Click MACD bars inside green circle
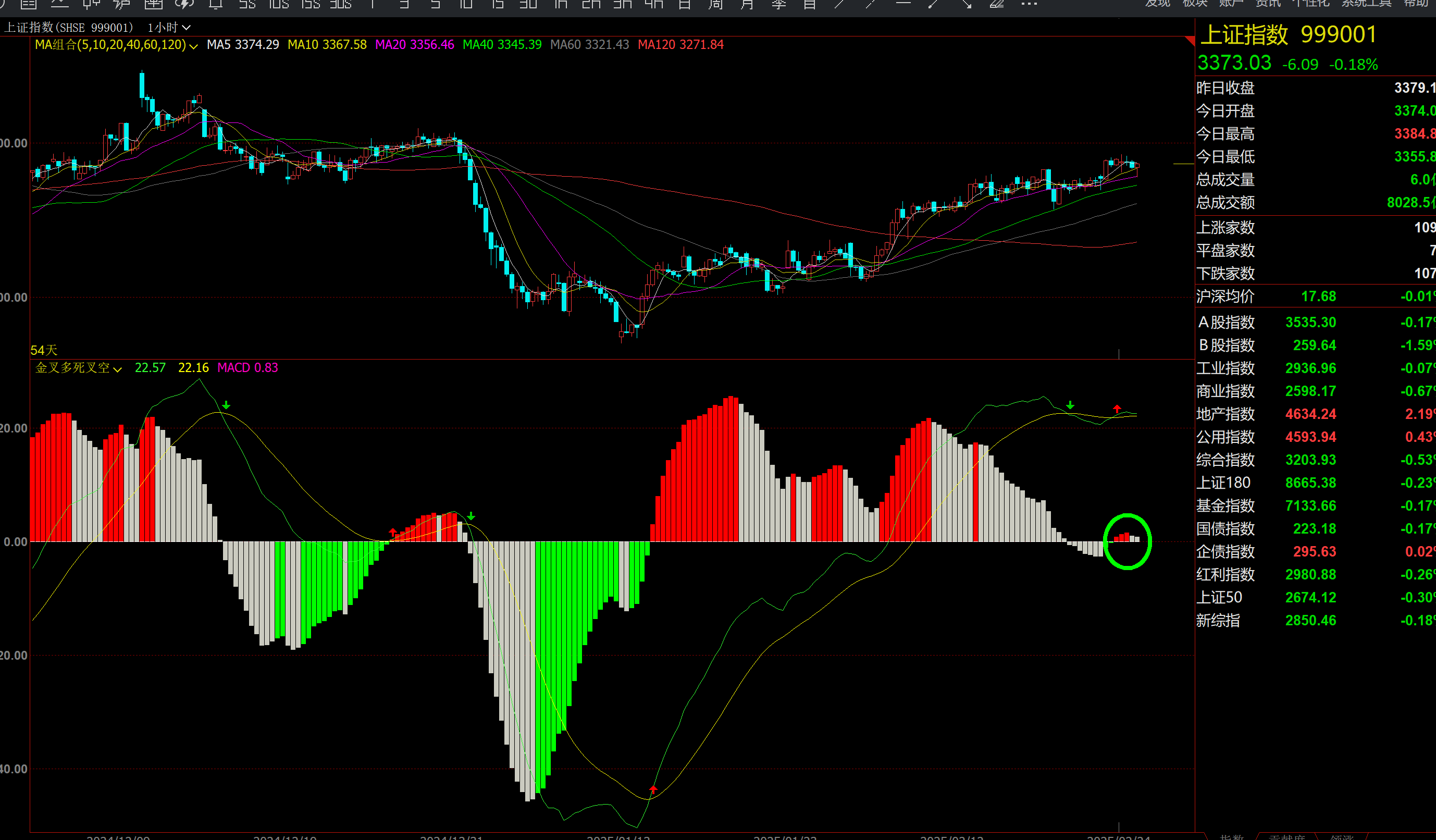1436x840 pixels. coord(1126,537)
